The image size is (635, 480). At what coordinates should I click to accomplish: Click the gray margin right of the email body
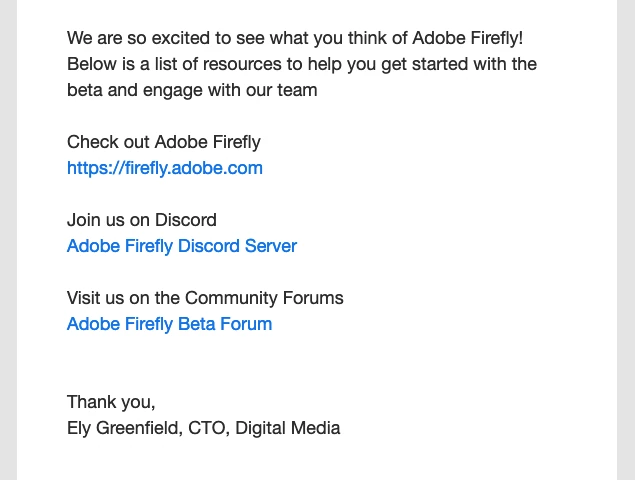[x=626, y=240]
